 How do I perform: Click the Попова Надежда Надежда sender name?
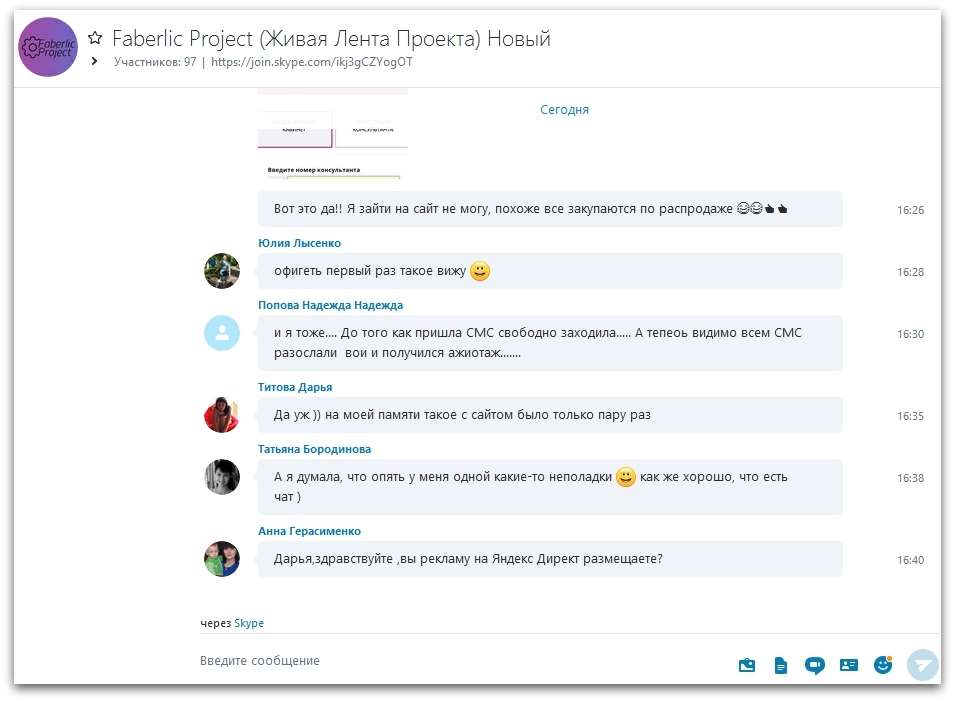pos(330,305)
